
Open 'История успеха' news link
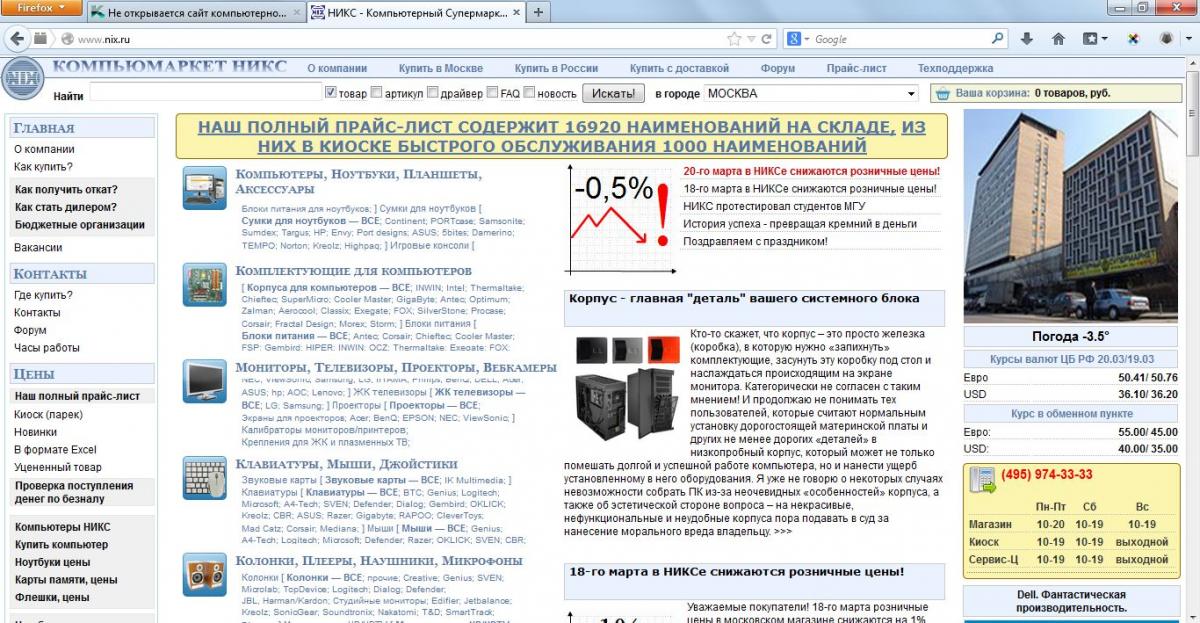(800, 224)
